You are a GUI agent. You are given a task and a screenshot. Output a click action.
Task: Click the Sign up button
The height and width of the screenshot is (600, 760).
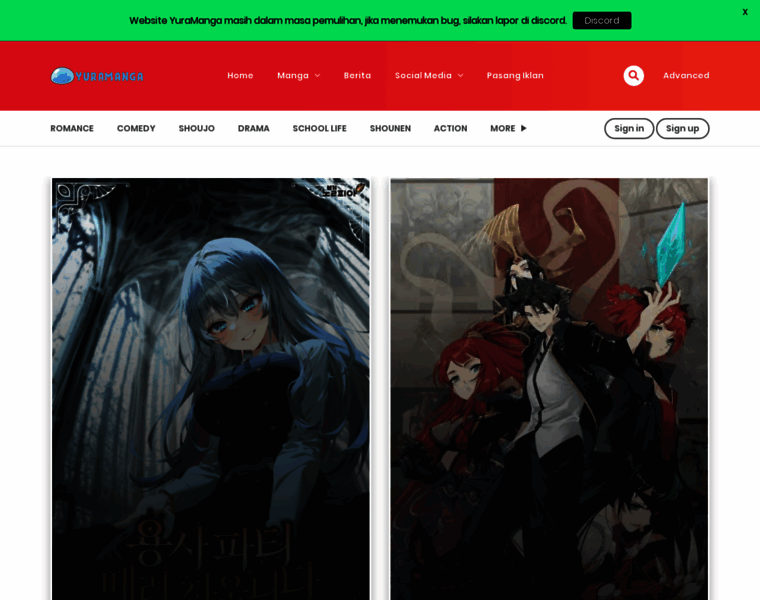coord(682,128)
